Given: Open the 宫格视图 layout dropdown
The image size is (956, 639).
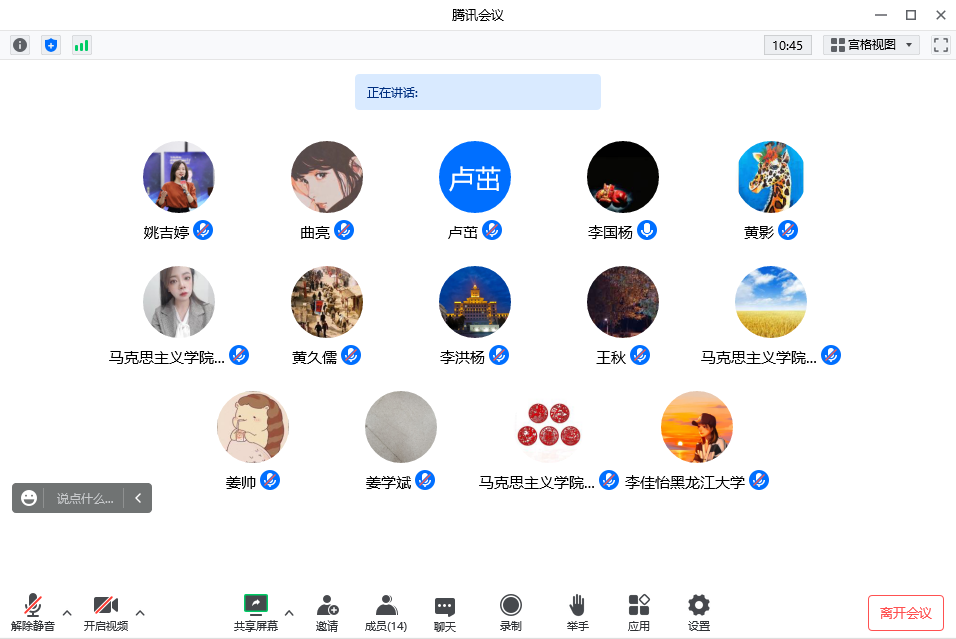Looking at the screenshot, I should 871,45.
